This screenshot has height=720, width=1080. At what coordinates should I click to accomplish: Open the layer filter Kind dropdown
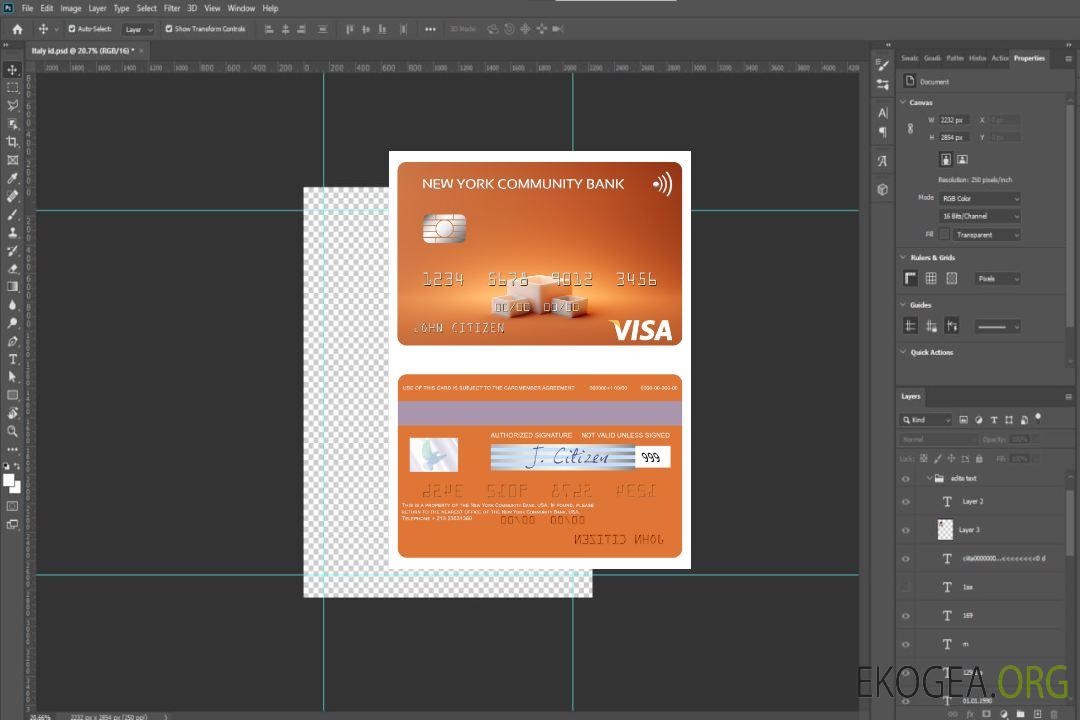[926, 420]
